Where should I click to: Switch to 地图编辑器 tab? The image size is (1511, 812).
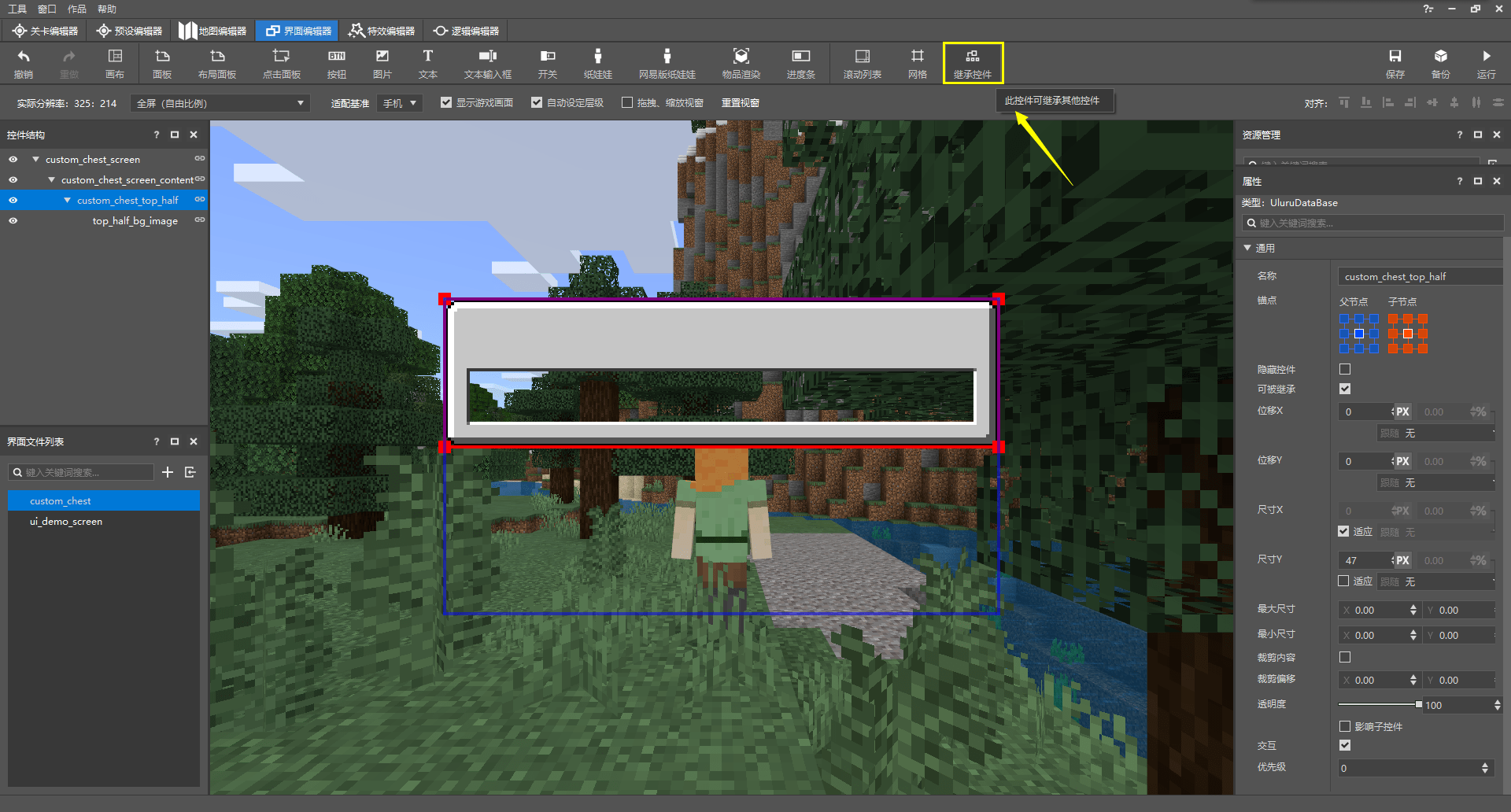pos(212,31)
